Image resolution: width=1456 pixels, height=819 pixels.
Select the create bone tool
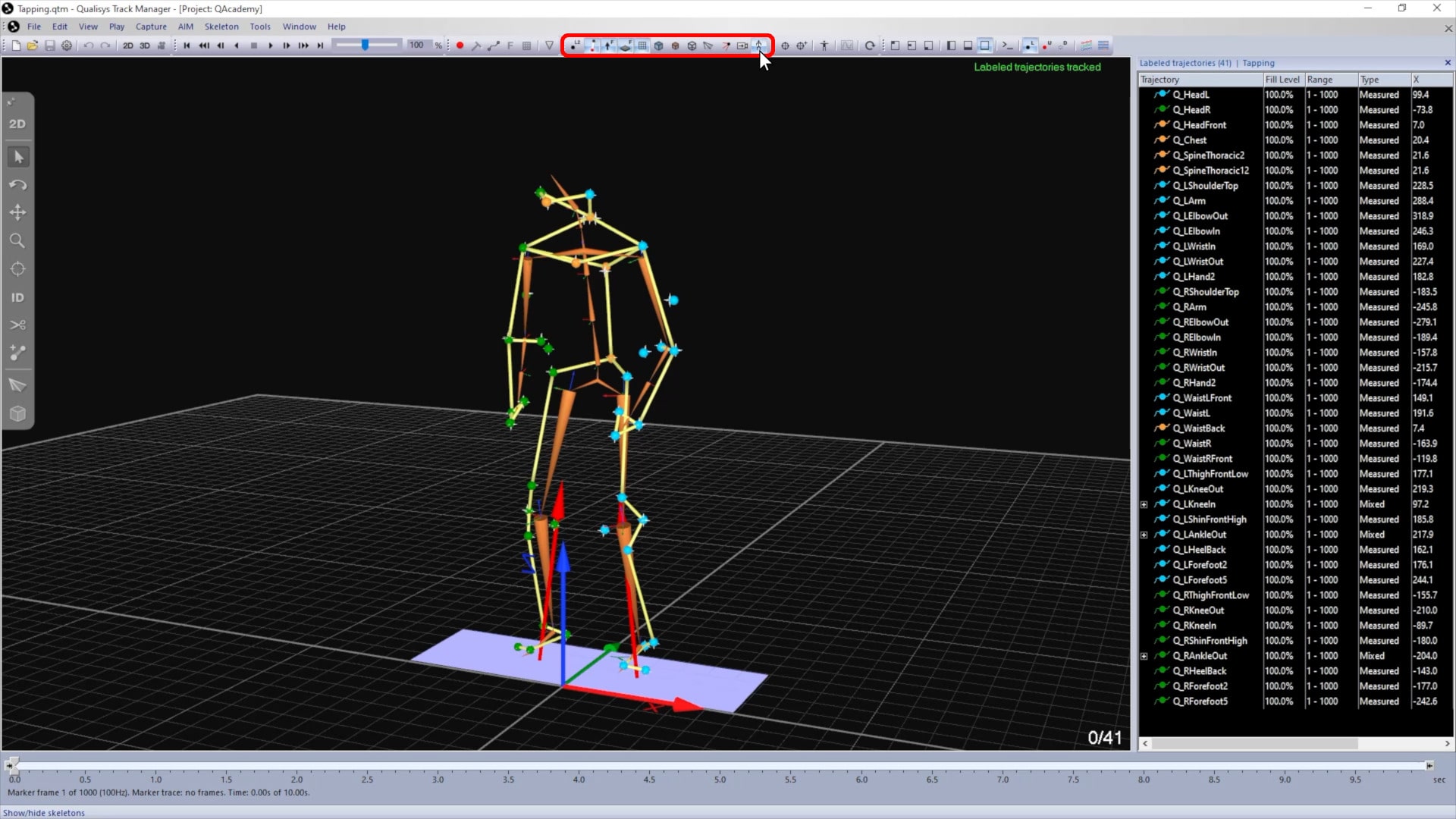pyautogui.click(x=18, y=353)
